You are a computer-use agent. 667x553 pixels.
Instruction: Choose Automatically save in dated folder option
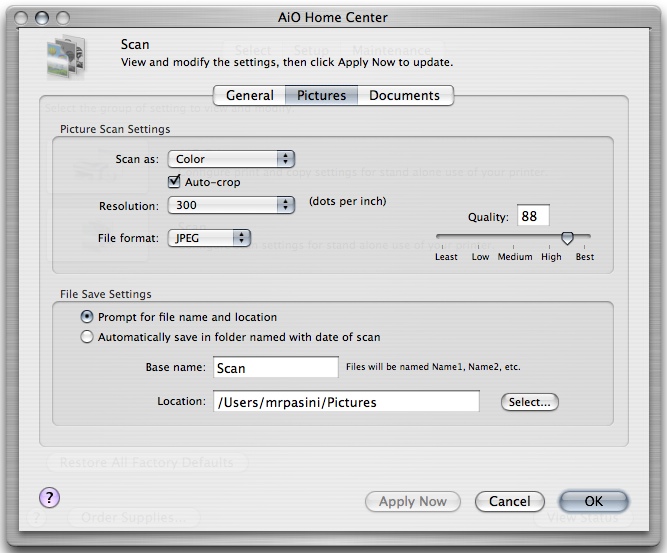pos(87,337)
